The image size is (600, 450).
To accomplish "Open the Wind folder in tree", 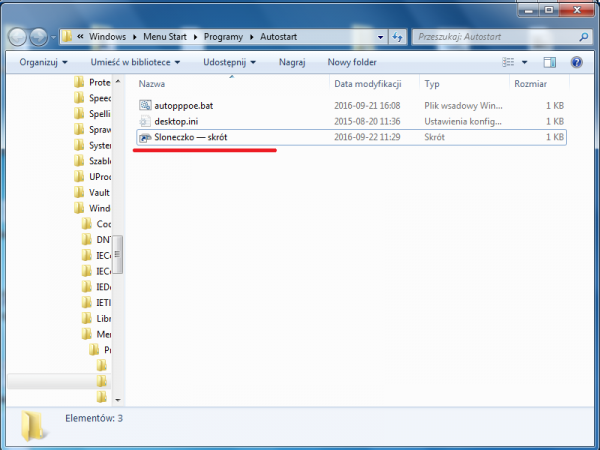I will pos(92,208).
